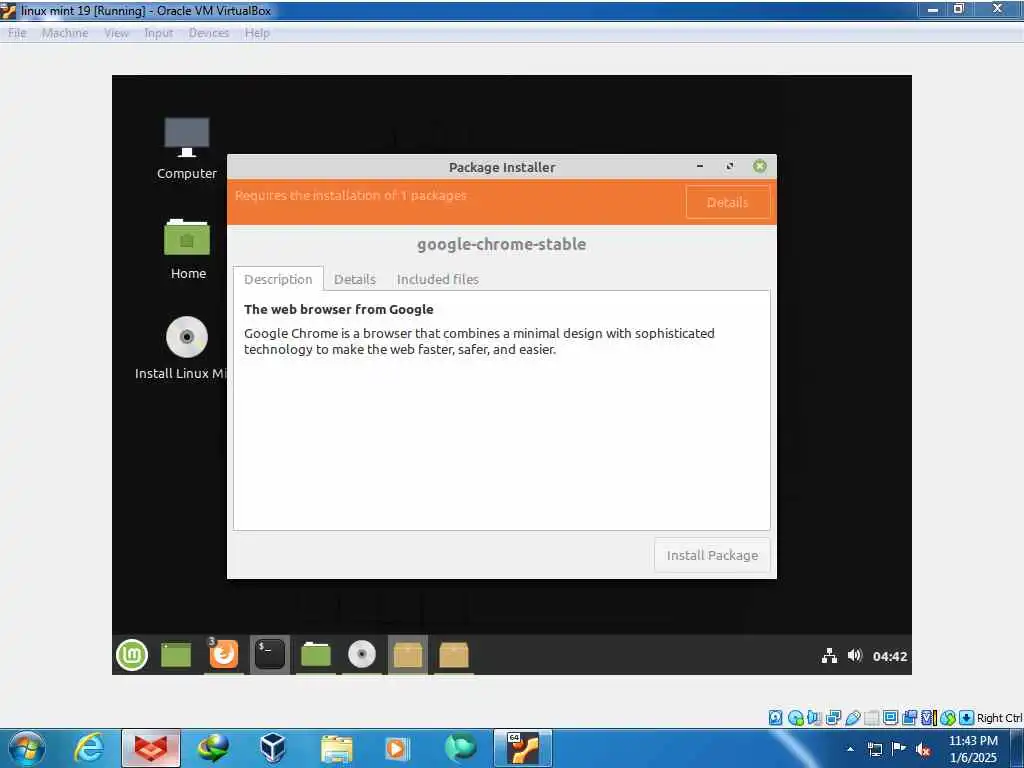The image size is (1024, 768).
Task: Click the media player taskbar icon
Action: [396, 748]
